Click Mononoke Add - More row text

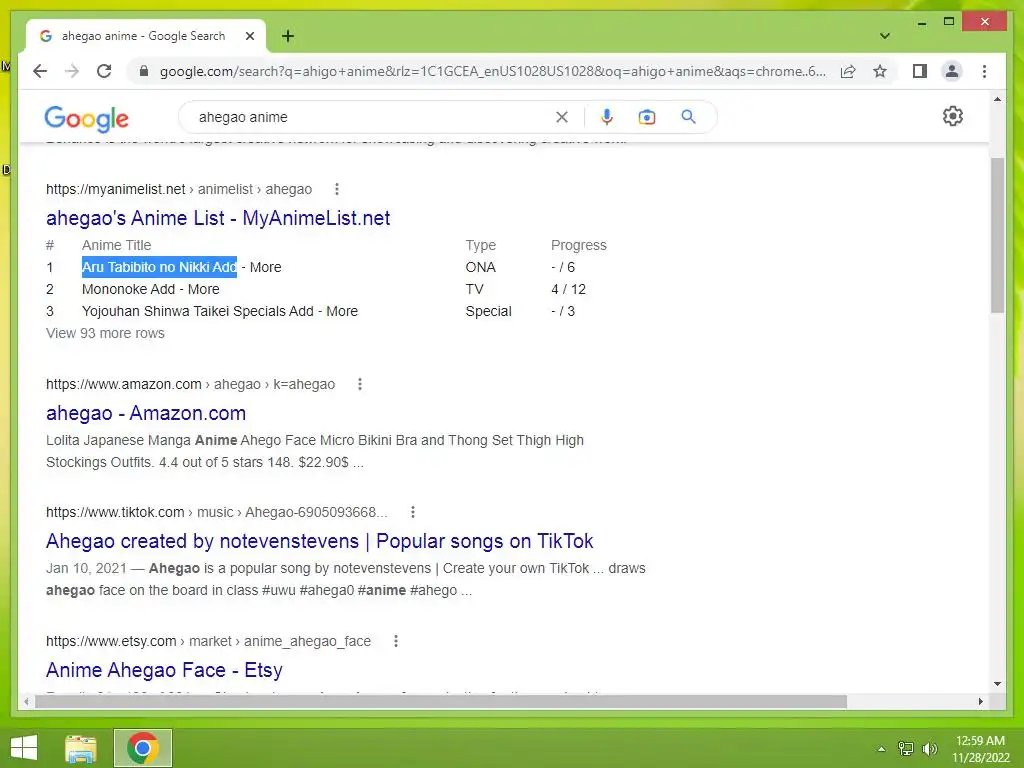click(151, 289)
